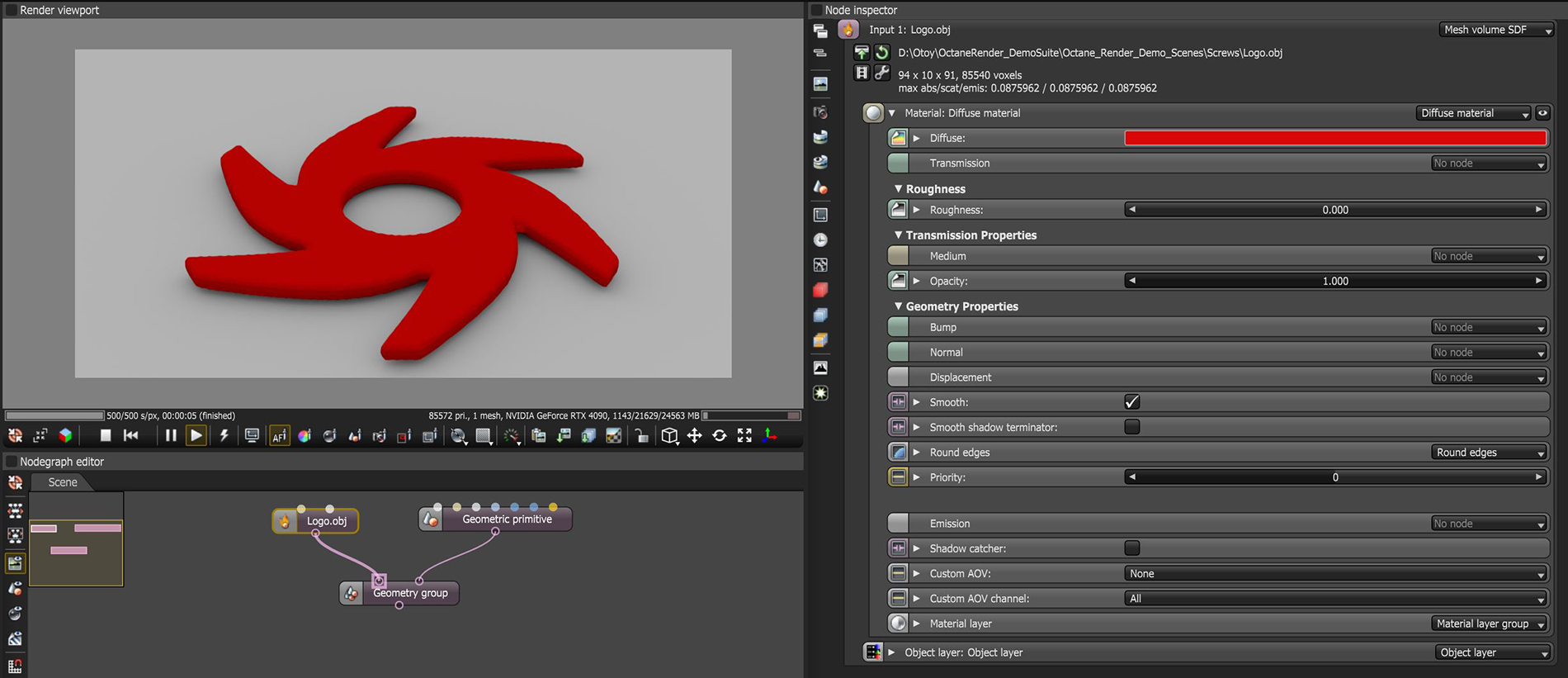Screen dimensions: 1568x678
Task: Toggle the material preview eye button
Action: click(x=1542, y=113)
